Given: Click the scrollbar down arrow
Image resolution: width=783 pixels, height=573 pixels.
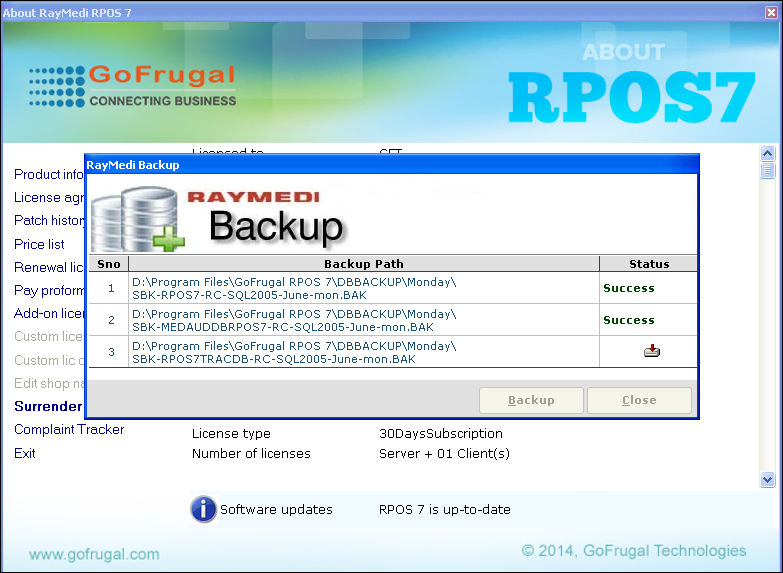Looking at the screenshot, I should point(768,480).
